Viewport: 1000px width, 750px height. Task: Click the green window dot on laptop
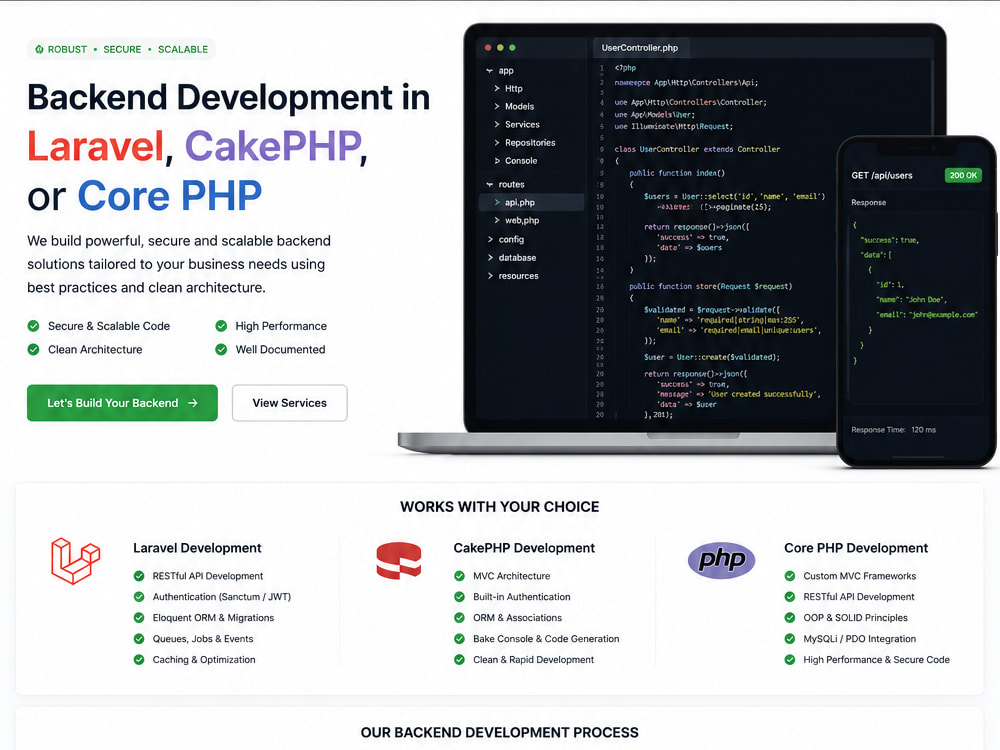(512, 48)
